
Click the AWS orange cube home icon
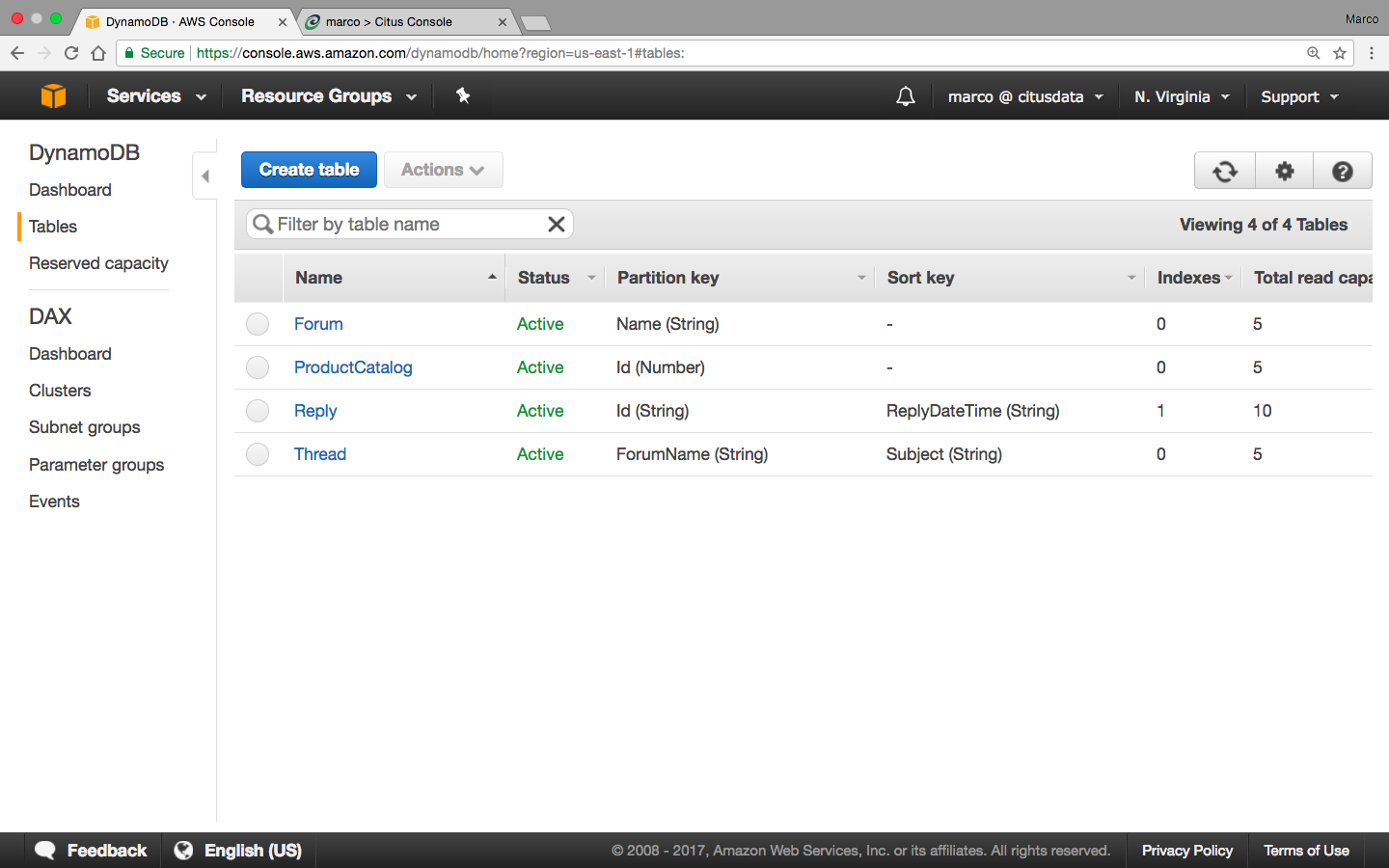point(54,95)
